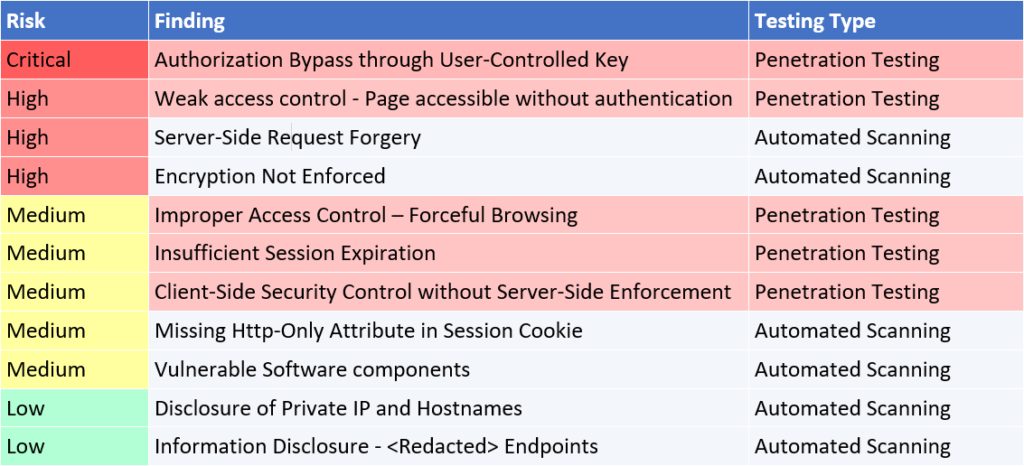This screenshot has height=466, width=1024.
Task: Click the Finding column header
Action: click(190, 21)
